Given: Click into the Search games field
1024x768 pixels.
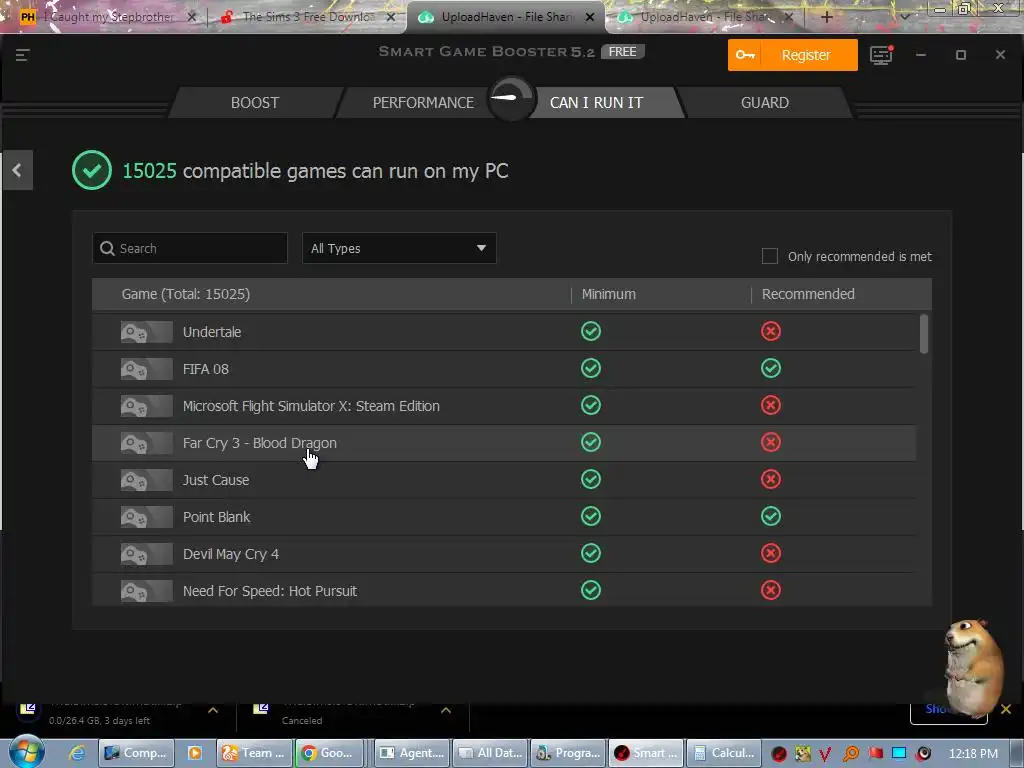Looking at the screenshot, I should 190,248.
